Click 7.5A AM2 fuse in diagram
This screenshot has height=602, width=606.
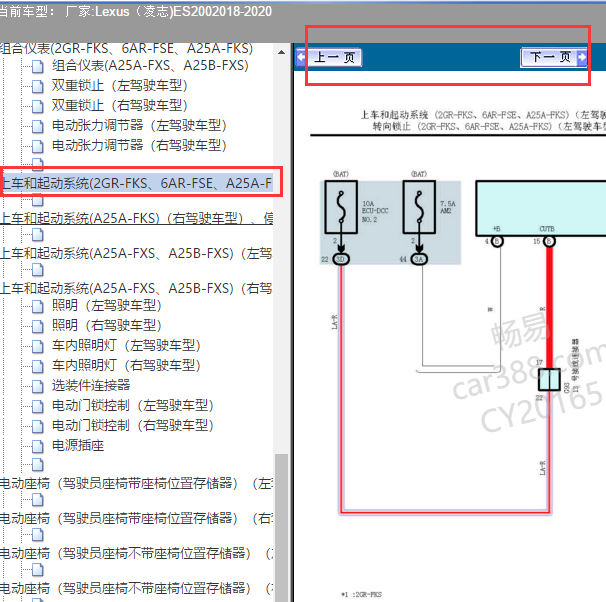[419, 207]
